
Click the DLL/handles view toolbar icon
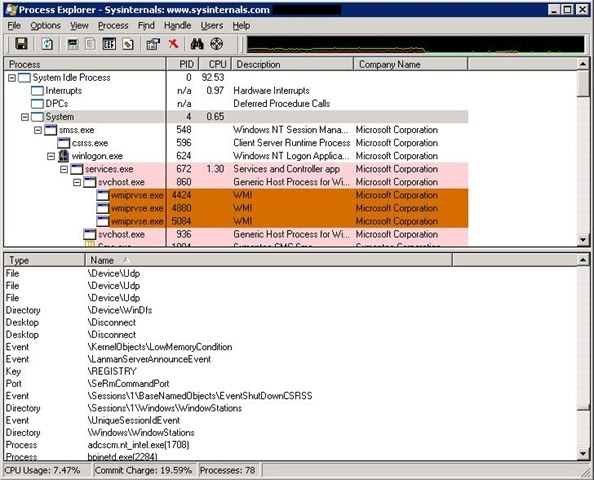click(x=128, y=44)
